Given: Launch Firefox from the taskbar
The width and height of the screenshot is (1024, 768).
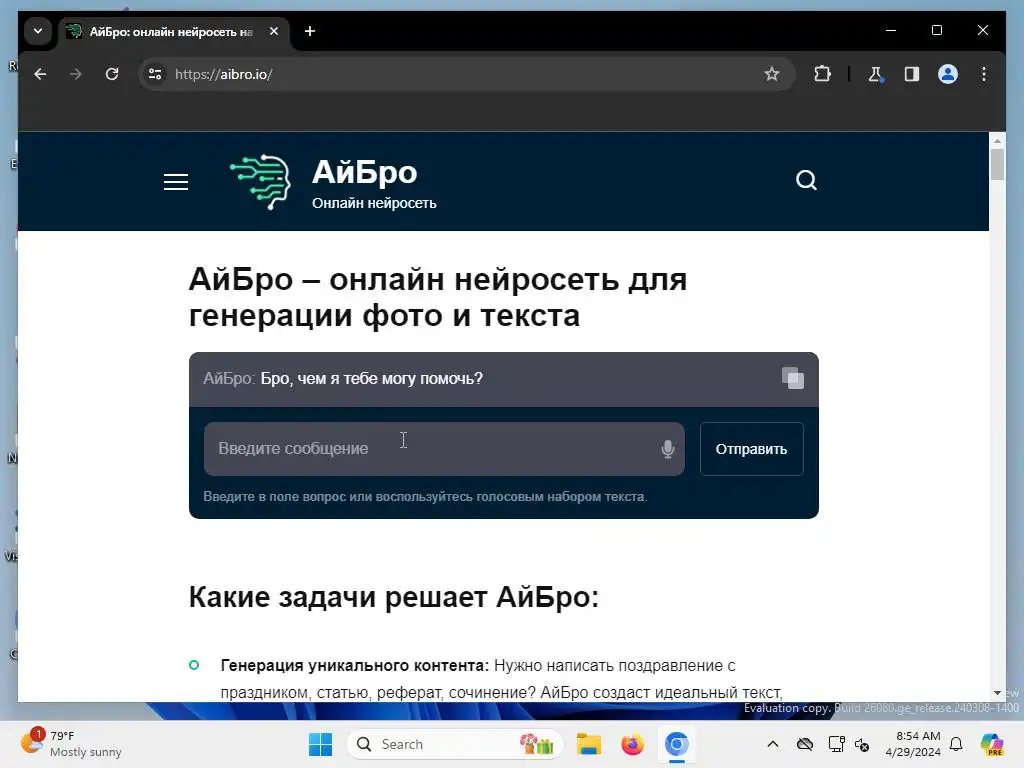Looking at the screenshot, I should tap(632, 744).
